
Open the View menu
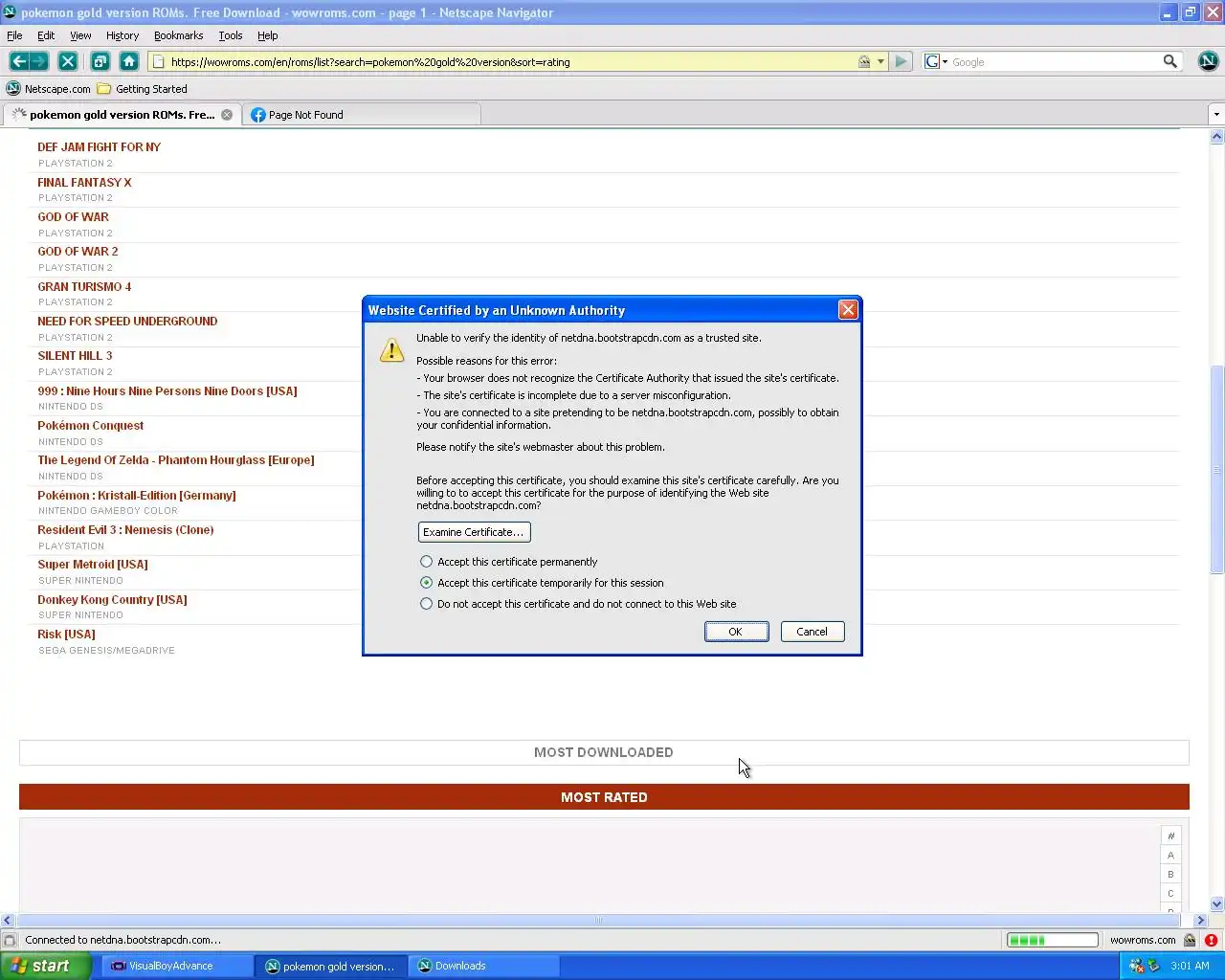click(x=80, y=35)
